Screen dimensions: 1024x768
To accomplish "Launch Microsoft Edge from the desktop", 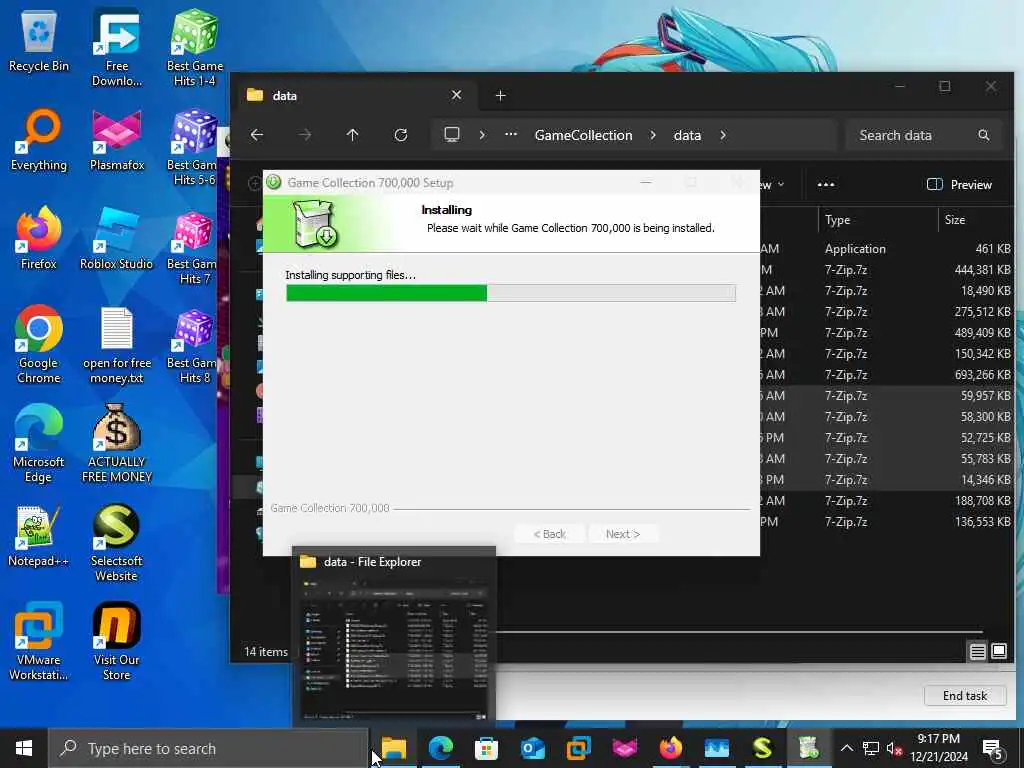I will click(39, 444).
